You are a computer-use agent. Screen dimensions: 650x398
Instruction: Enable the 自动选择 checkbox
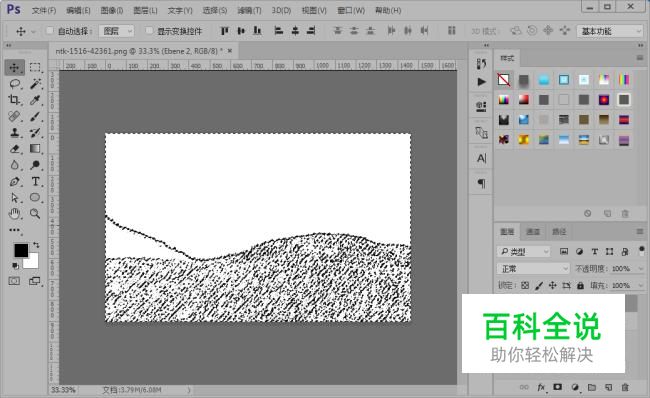pos(50,31)
